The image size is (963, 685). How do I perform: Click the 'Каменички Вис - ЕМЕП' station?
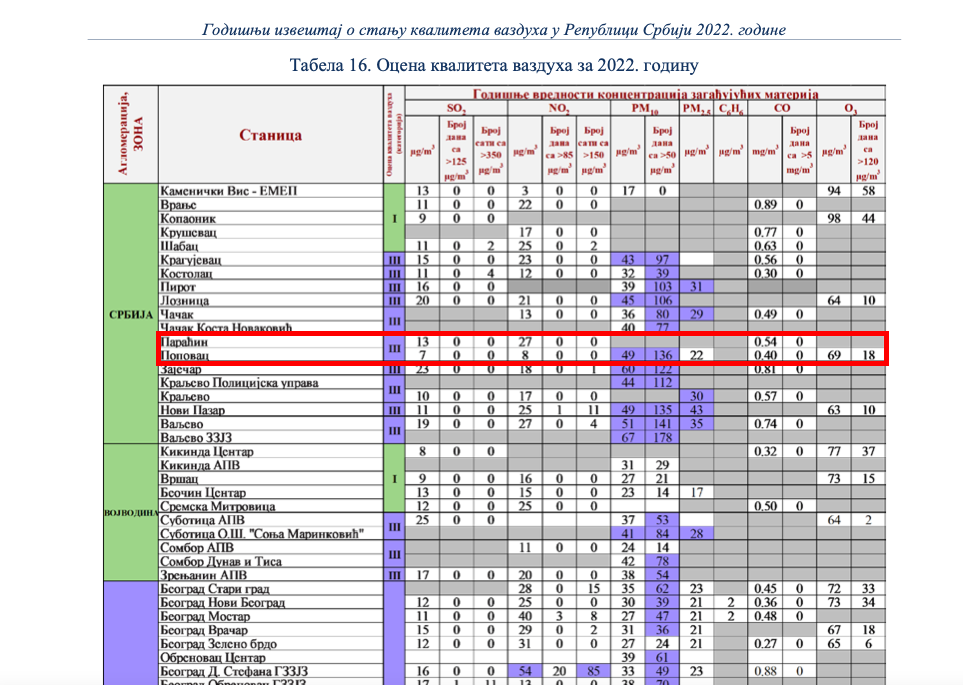pos(229,191)
